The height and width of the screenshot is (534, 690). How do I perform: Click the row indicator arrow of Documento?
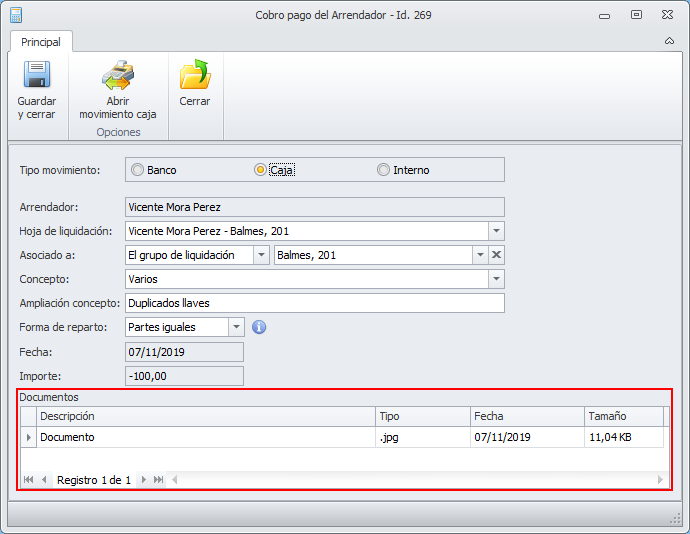point(29,437)
